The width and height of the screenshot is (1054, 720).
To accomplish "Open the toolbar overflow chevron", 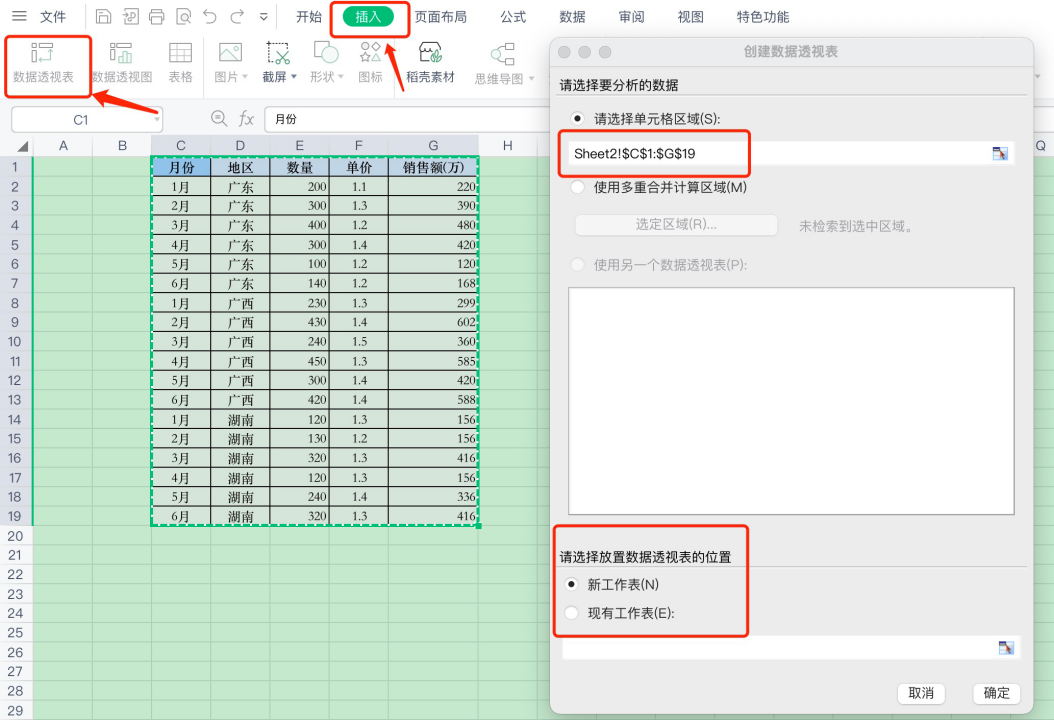I will tap(265, 16).
